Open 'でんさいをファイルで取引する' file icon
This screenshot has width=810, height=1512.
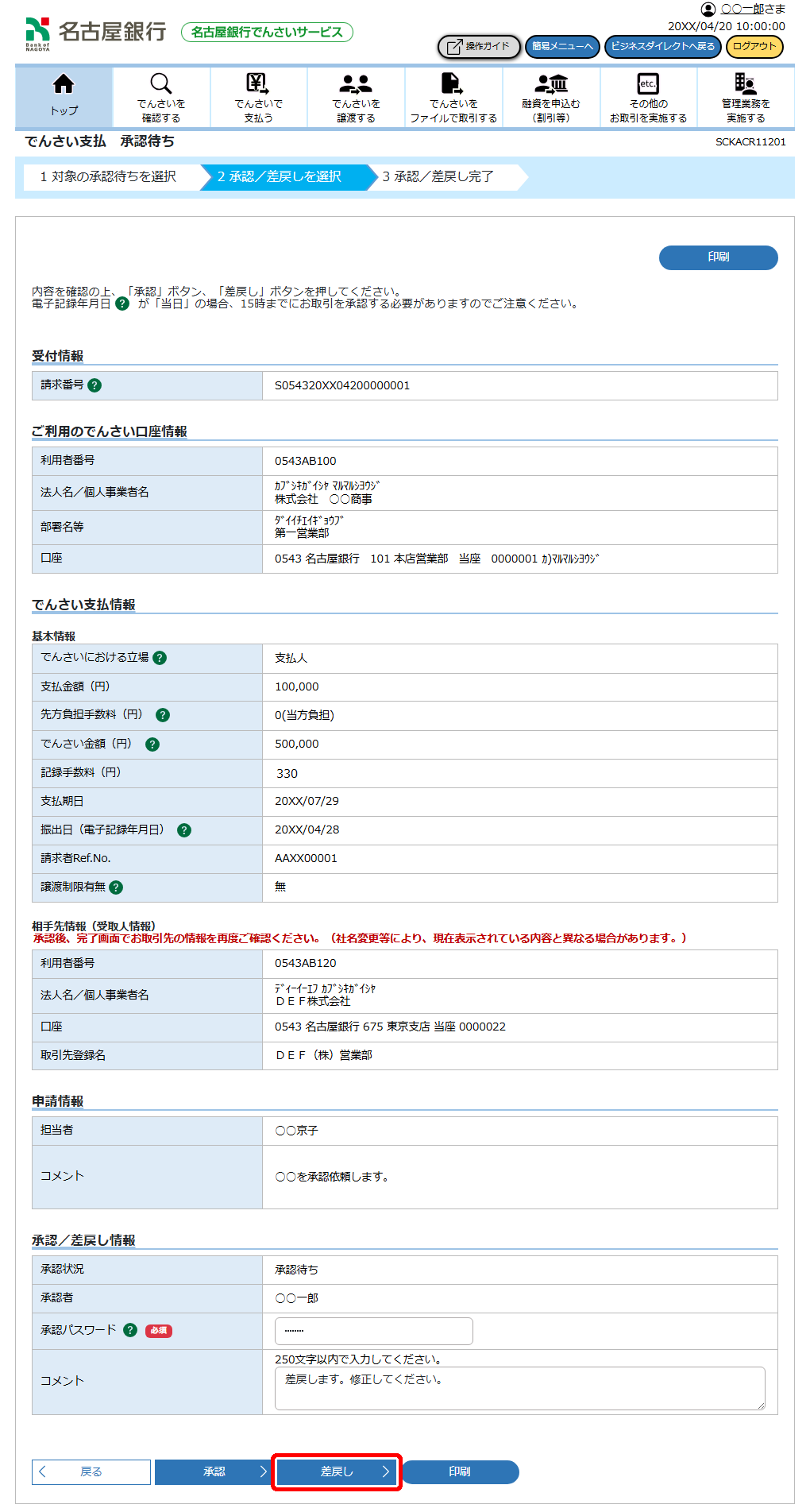[453, 84]
